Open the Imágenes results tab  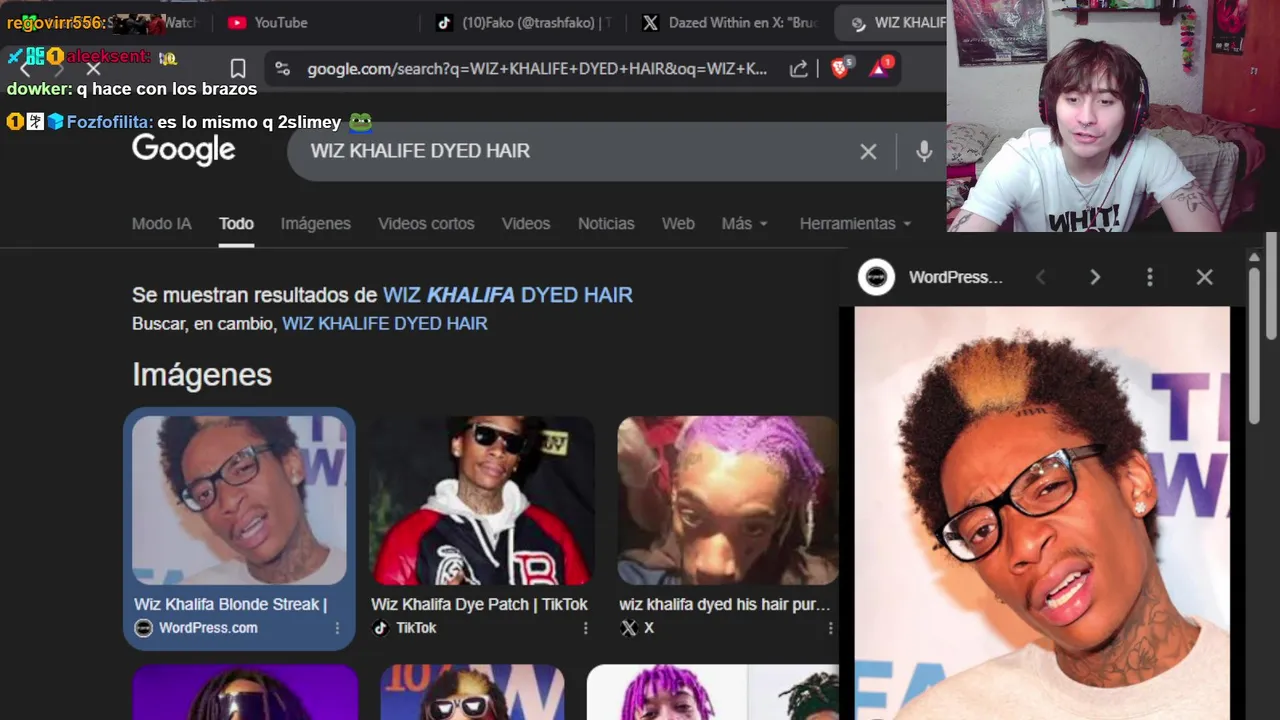316,223
